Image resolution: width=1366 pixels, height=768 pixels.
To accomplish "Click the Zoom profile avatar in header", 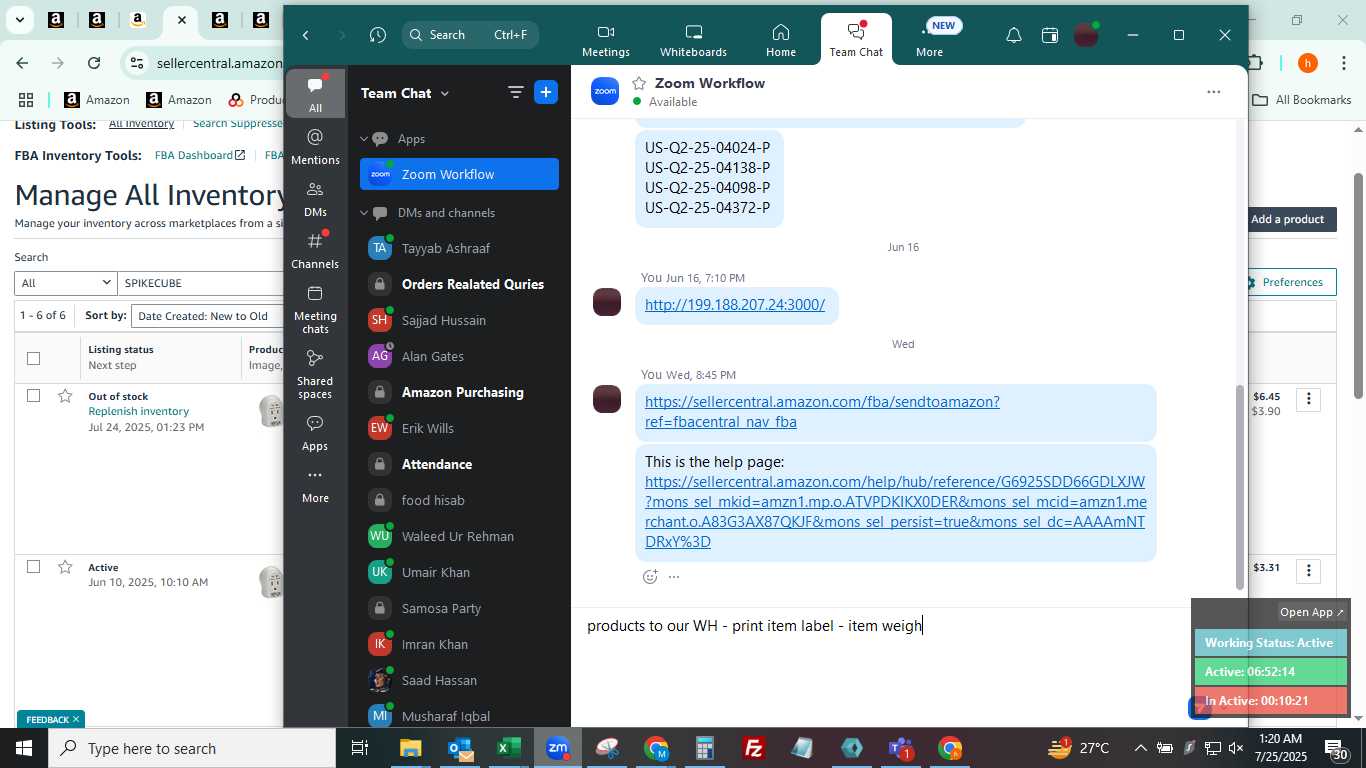I will [x=1086, y=35].
